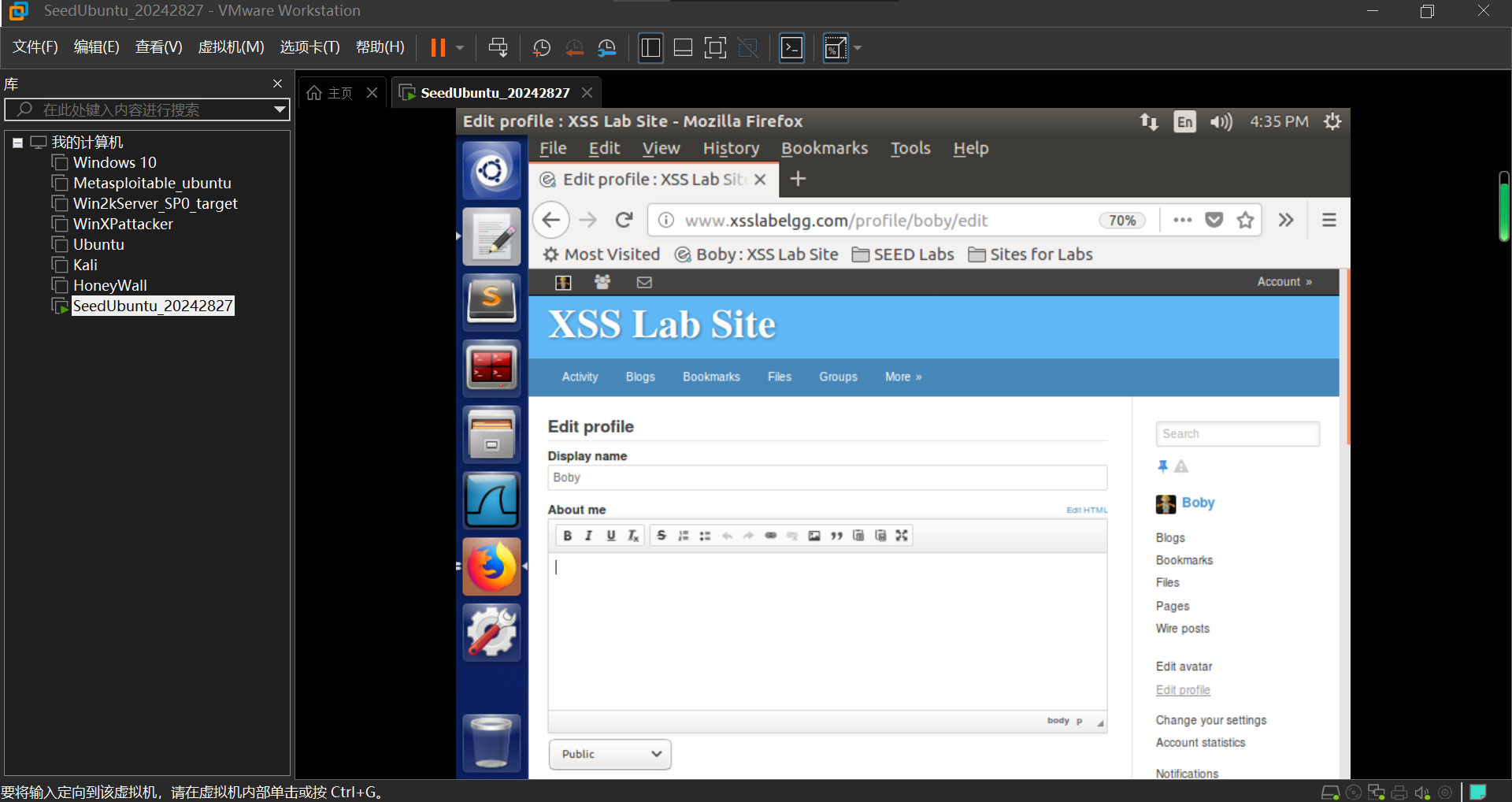Open the Trash in the launcher
Viewport: 1512px width, 802px height.
(491, 742)
